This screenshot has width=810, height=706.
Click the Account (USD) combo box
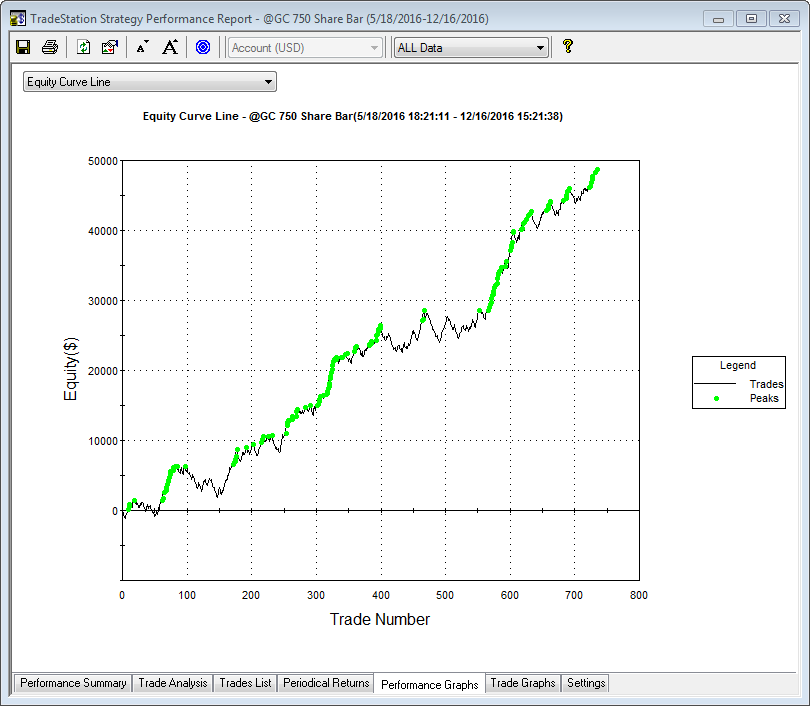[x=305, y=48]
